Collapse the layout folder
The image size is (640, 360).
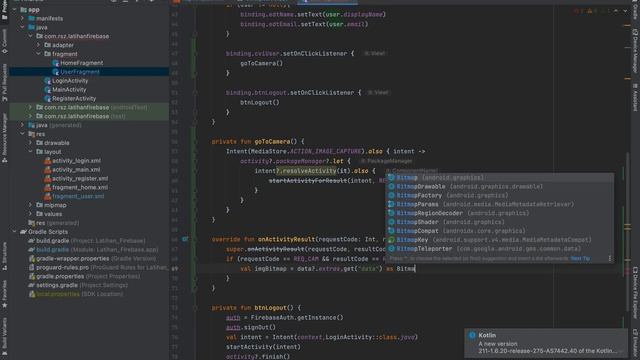pos(31,152)
